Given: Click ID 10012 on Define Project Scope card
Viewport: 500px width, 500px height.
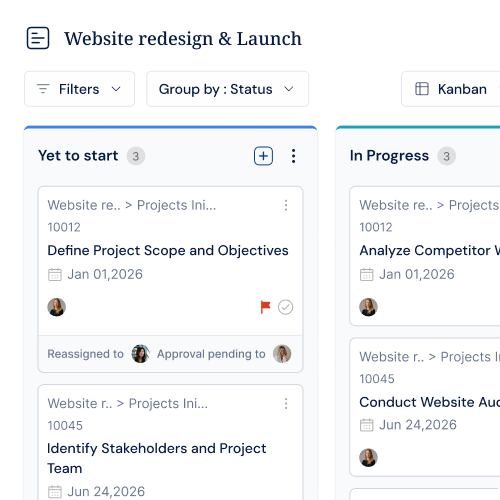Looking at the screenshot, I should (x=64, y=227).
